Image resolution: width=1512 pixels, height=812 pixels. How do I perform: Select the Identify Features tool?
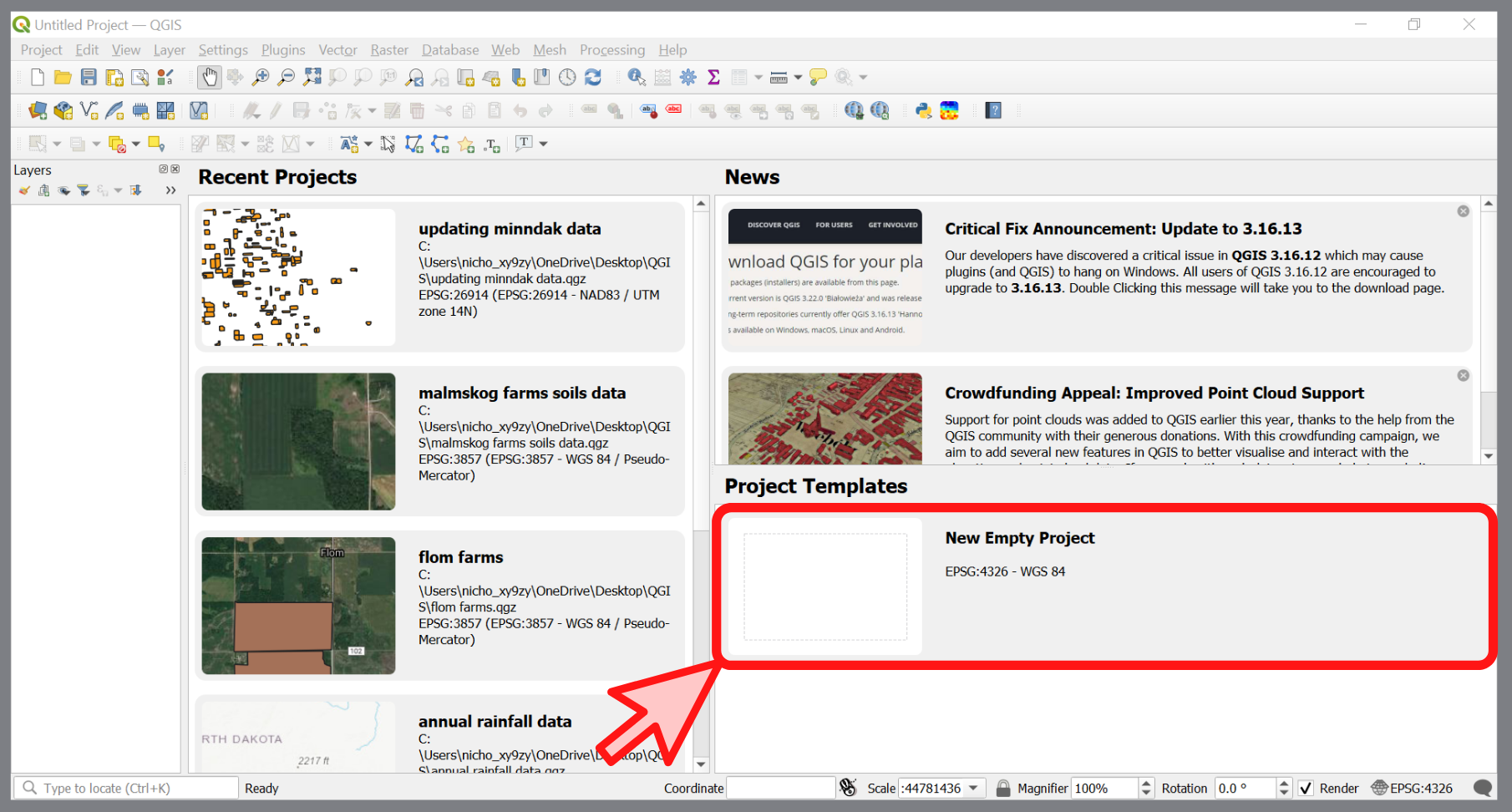click(637, 78)
